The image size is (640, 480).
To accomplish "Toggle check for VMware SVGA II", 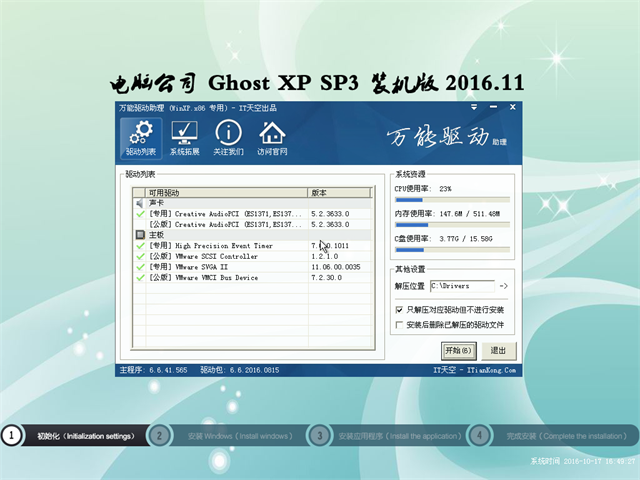I will [140, 267].
